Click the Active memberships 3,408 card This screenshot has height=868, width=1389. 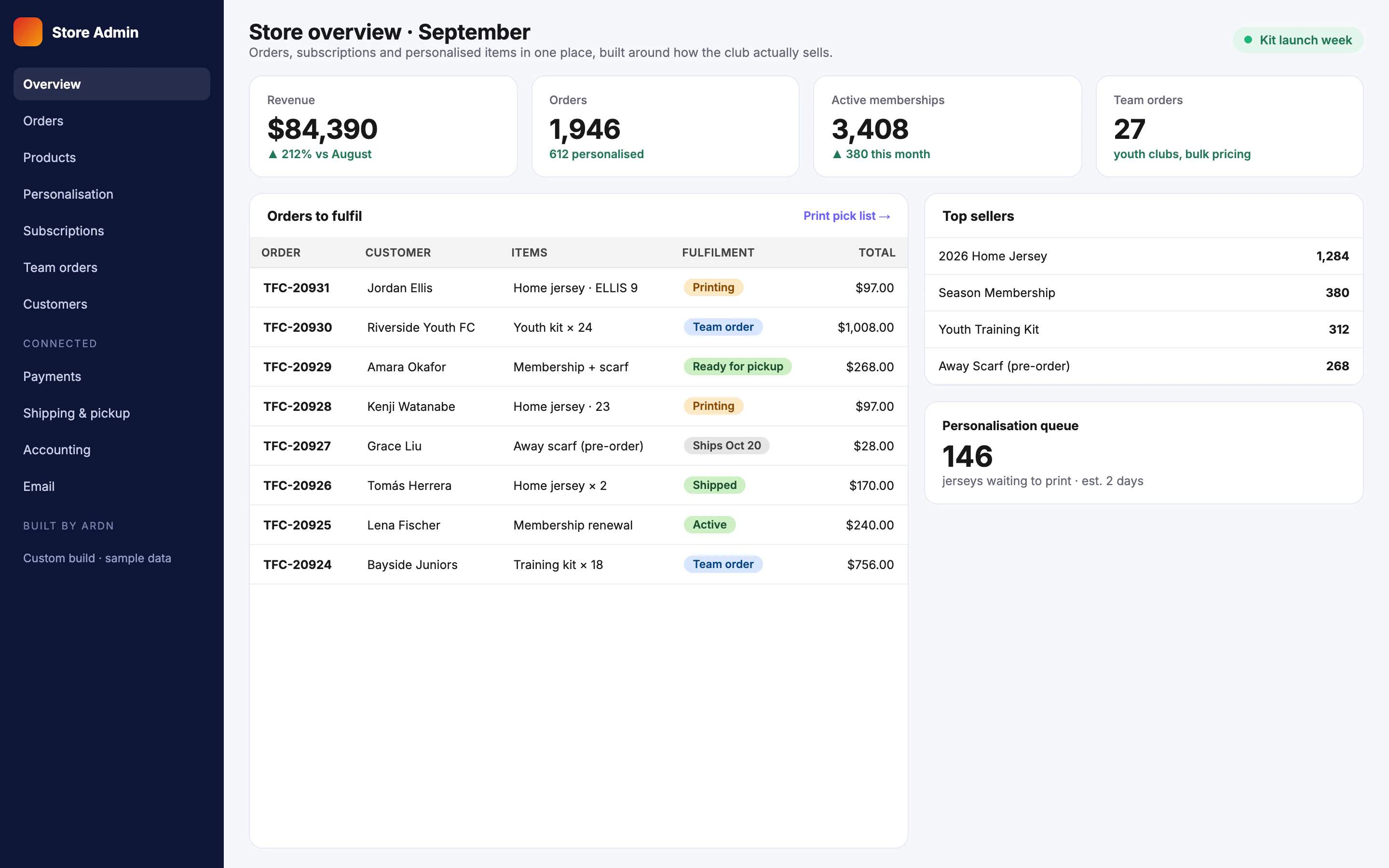(947, 126)
